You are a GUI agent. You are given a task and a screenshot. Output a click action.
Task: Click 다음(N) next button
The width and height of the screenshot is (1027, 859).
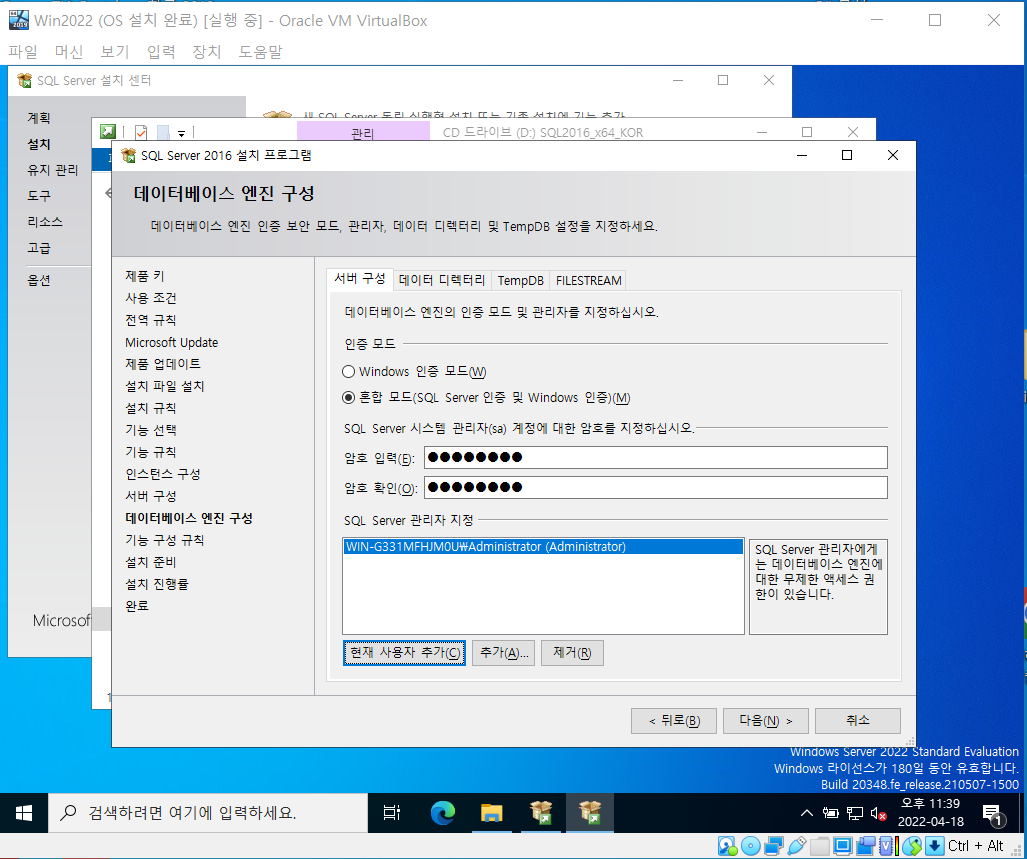[x=765, y=721]
